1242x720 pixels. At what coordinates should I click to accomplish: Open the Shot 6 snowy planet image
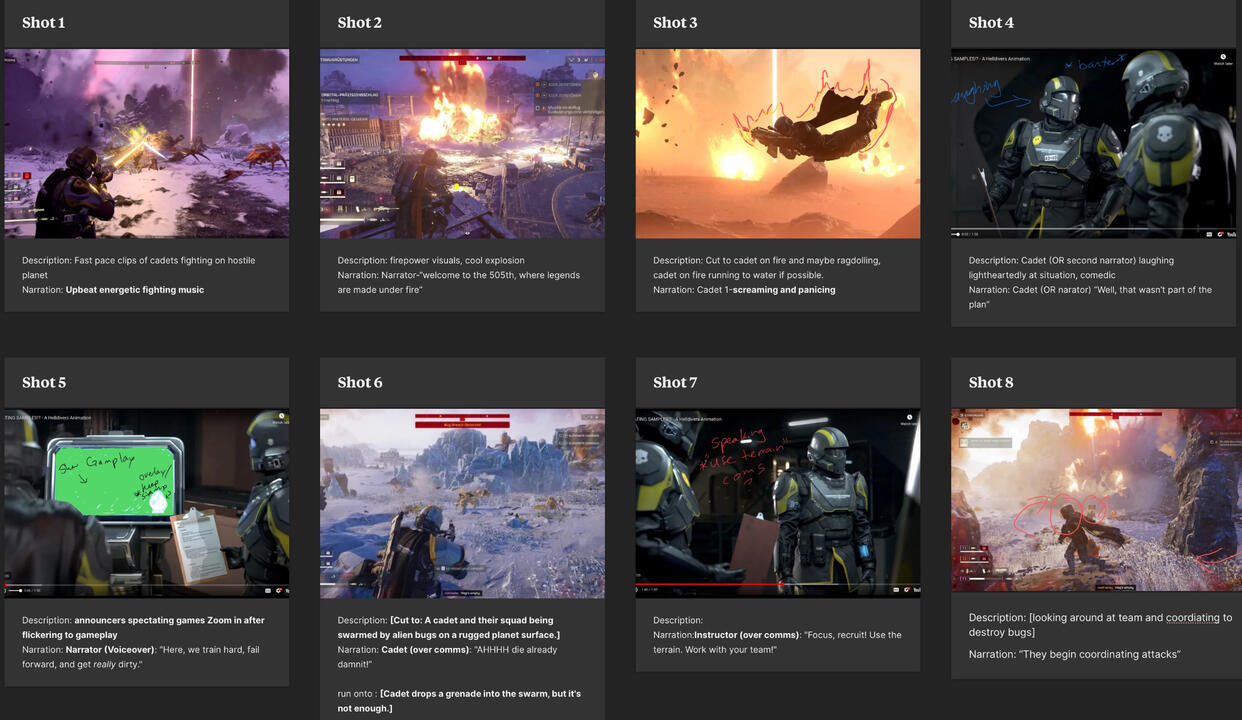tap(462, 503)
